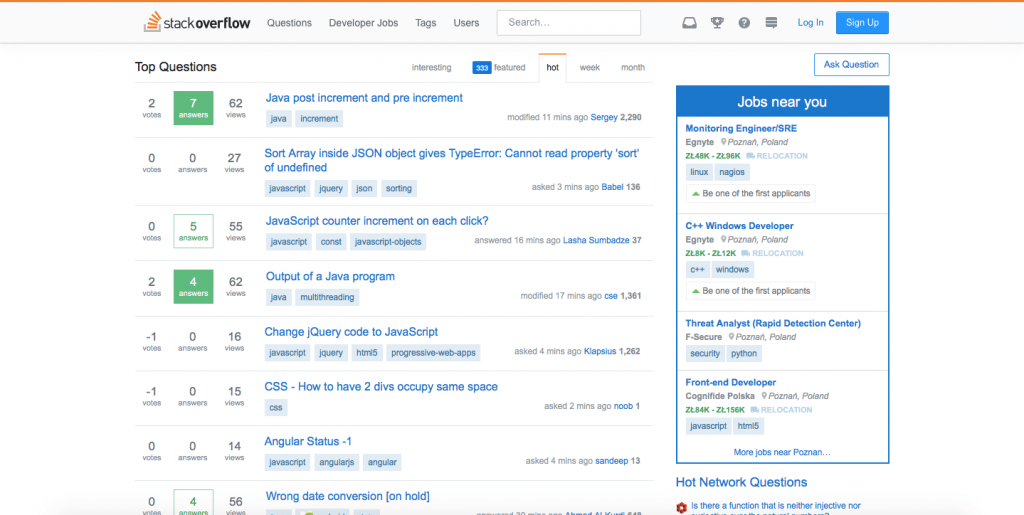Open the inbox icon in header
Viewport: 1024px width, 515px height.
click(690, 23)
